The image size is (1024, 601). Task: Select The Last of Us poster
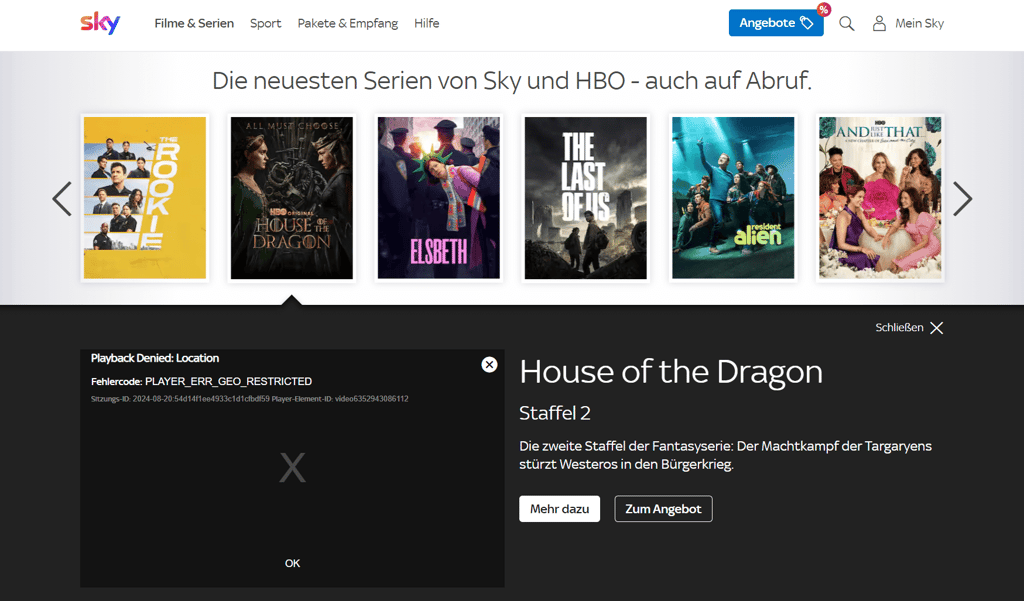(586, 198)
